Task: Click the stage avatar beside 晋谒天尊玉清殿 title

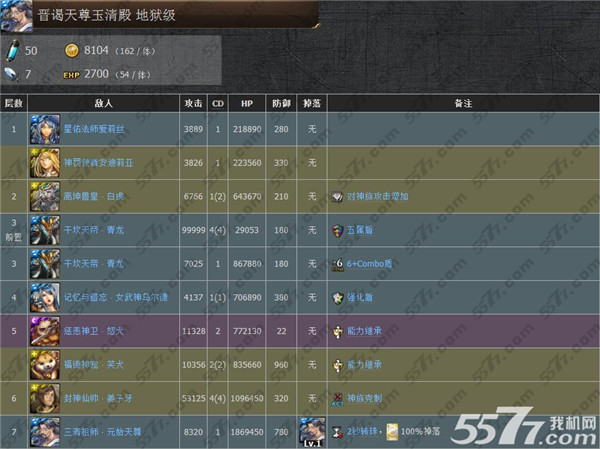Action: pos(16,16)
